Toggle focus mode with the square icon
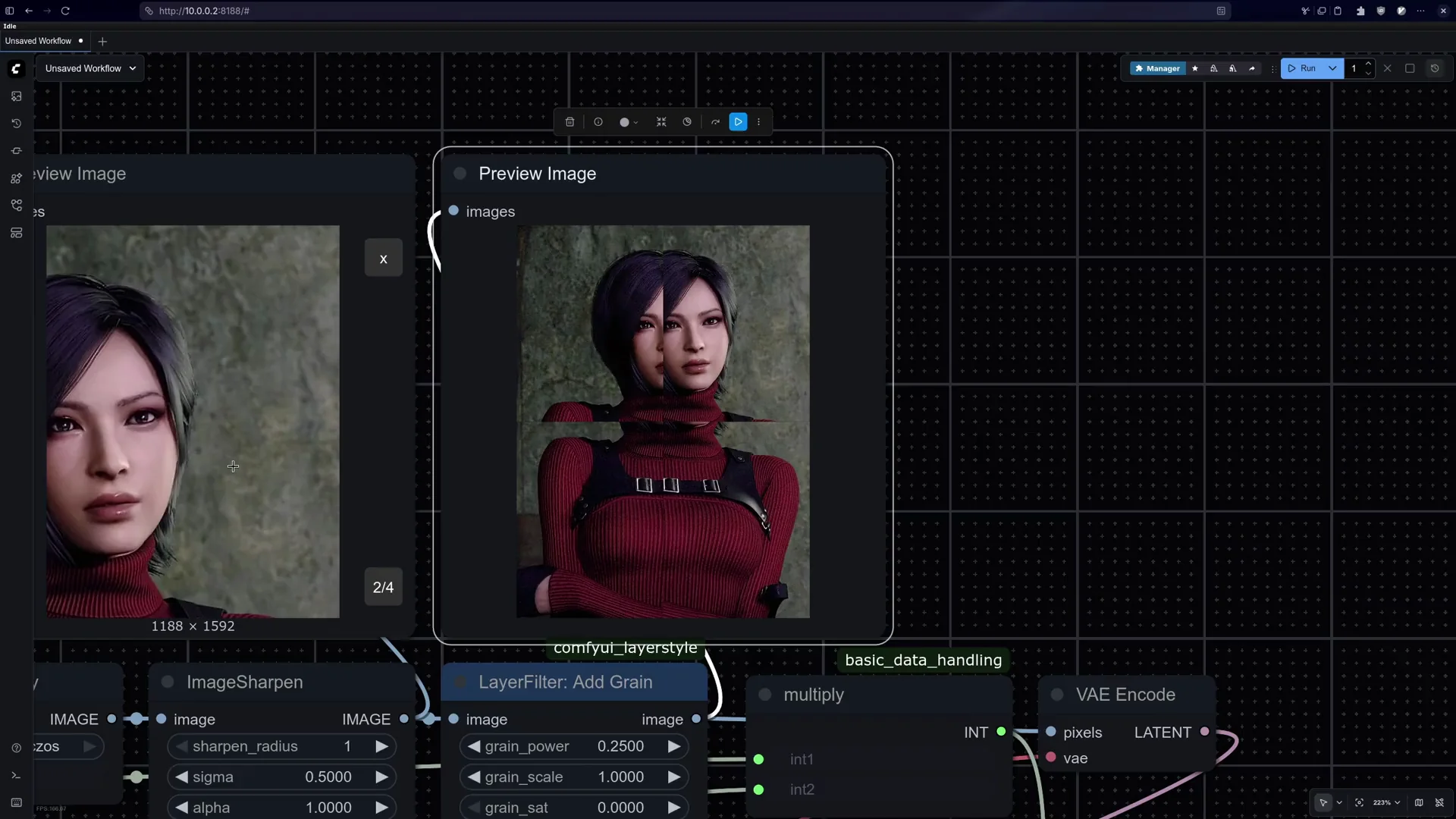 1410,68
